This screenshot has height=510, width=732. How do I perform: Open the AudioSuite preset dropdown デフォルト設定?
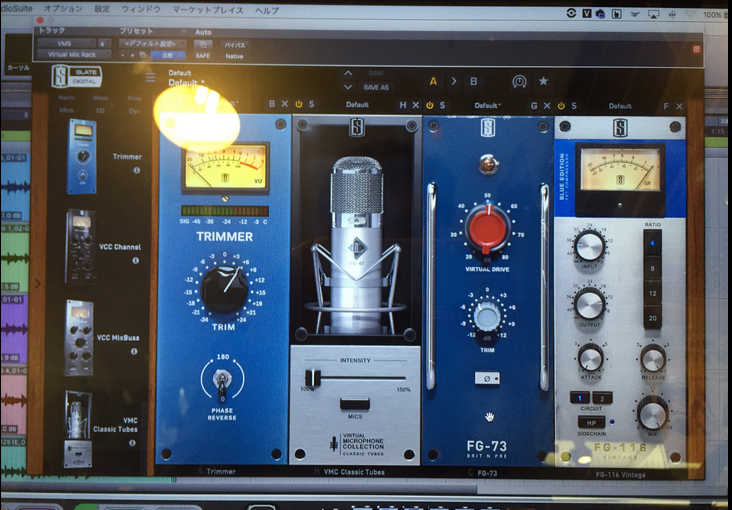pos(152,43)
